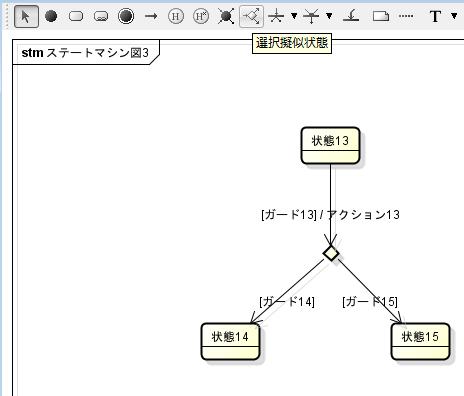The width and height of the screenshot is (464, 396).
Task: Select the choice pseudostate tool
Action: pyautogui.click(x=251, y=16)
